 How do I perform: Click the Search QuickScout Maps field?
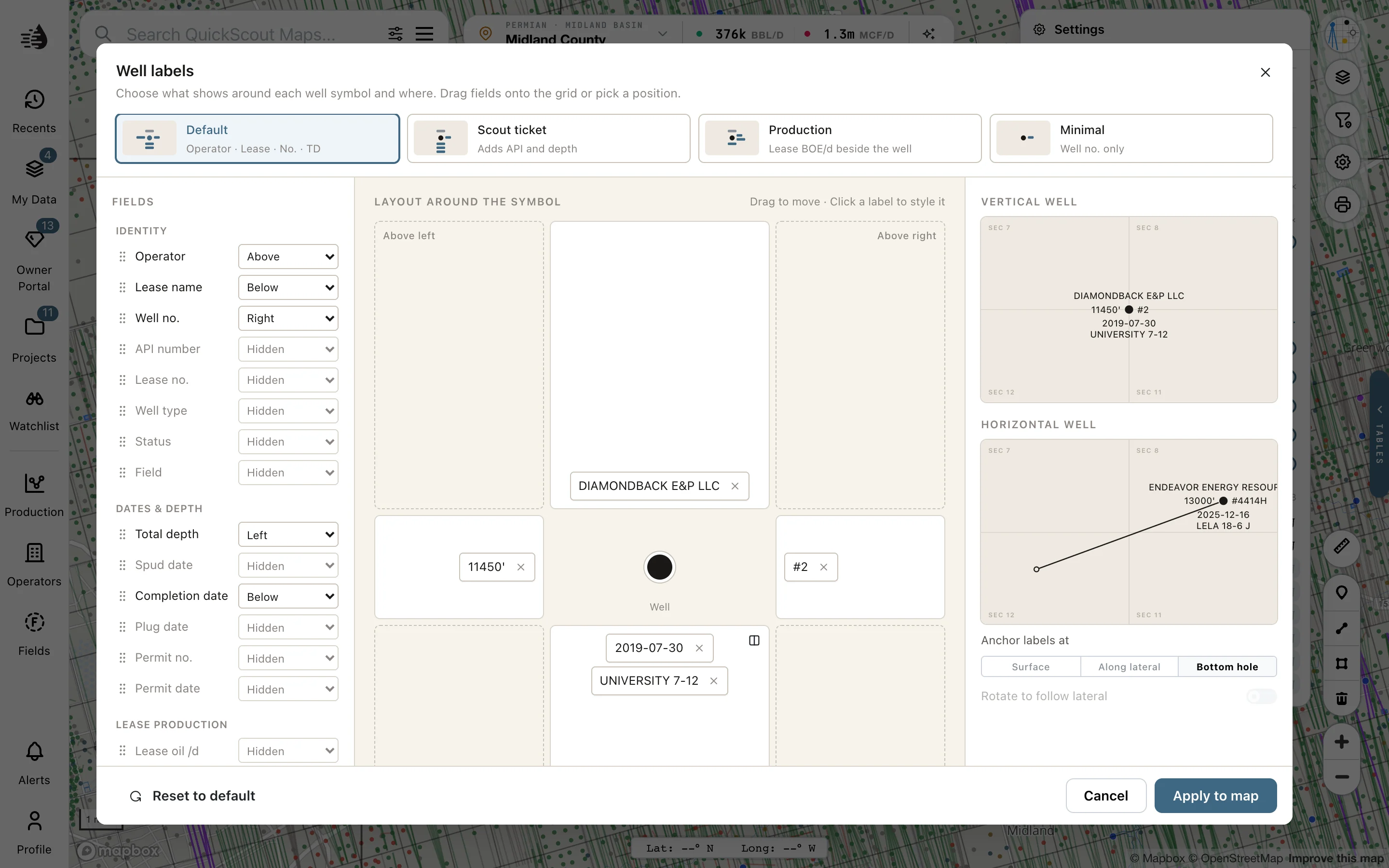coord(231,34)
